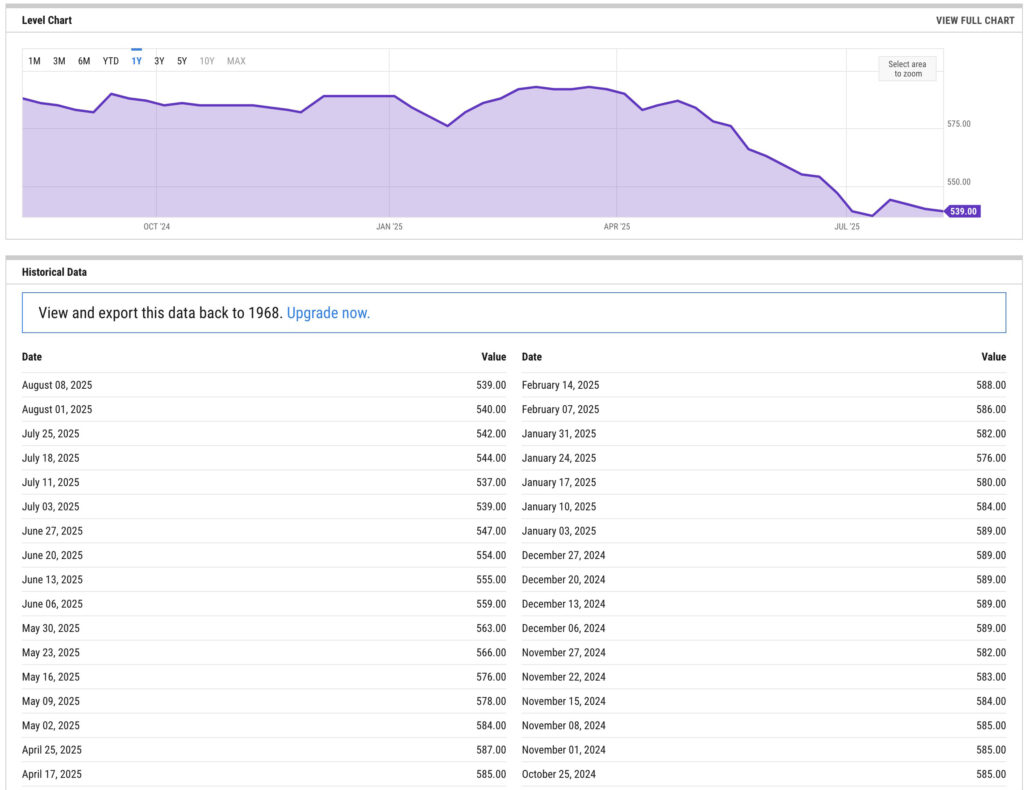Select the December 27, 2024 date
Image resolution: width=1024 pixels, height=790 pixels.
564,555
